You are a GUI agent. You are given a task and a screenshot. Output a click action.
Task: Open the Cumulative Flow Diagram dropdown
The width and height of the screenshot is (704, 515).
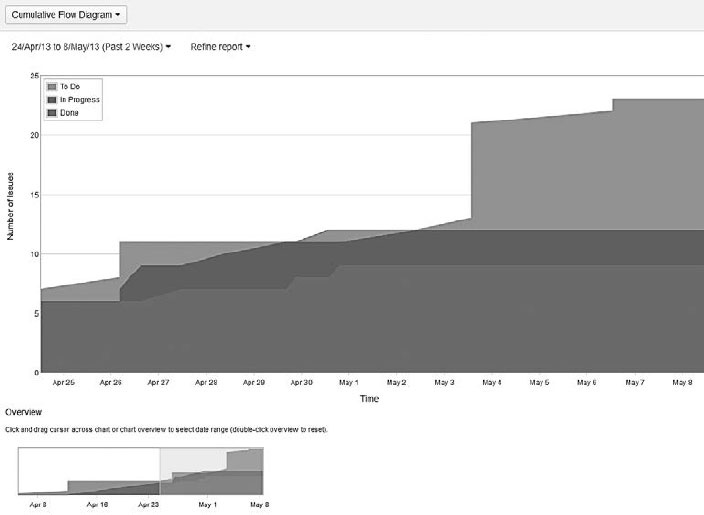pos(64,15)
